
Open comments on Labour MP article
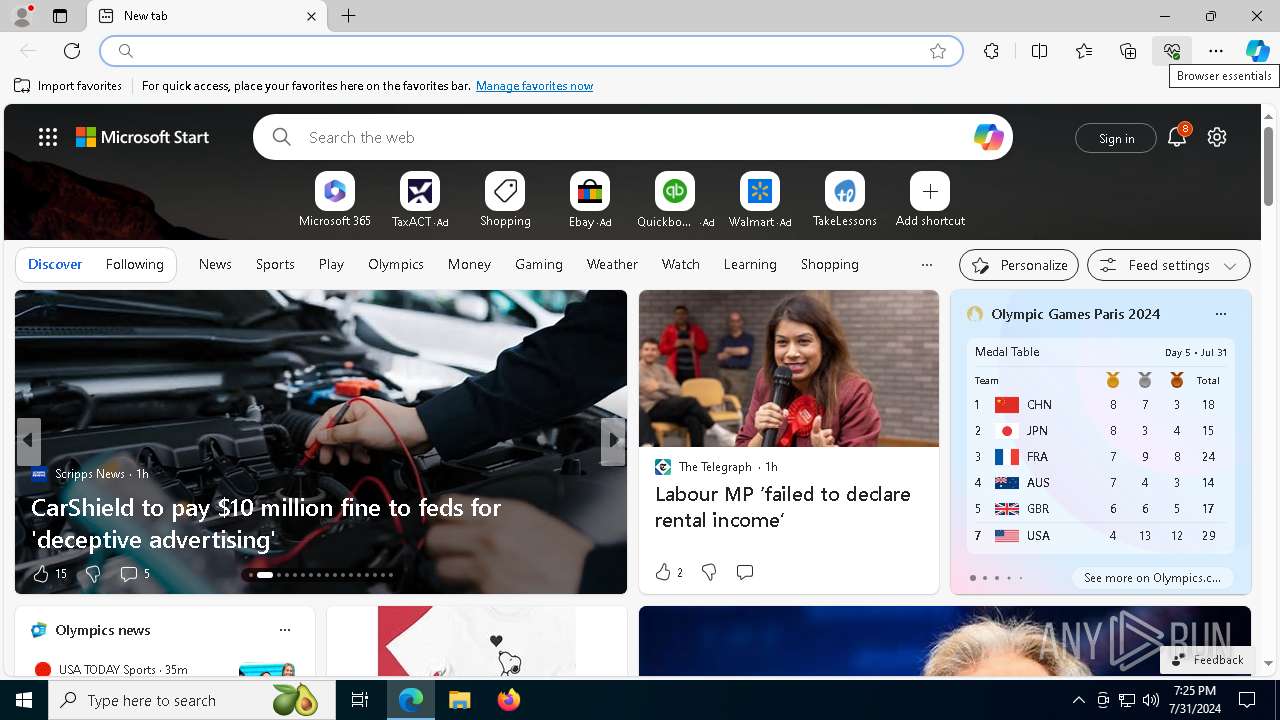pos(745,572)
